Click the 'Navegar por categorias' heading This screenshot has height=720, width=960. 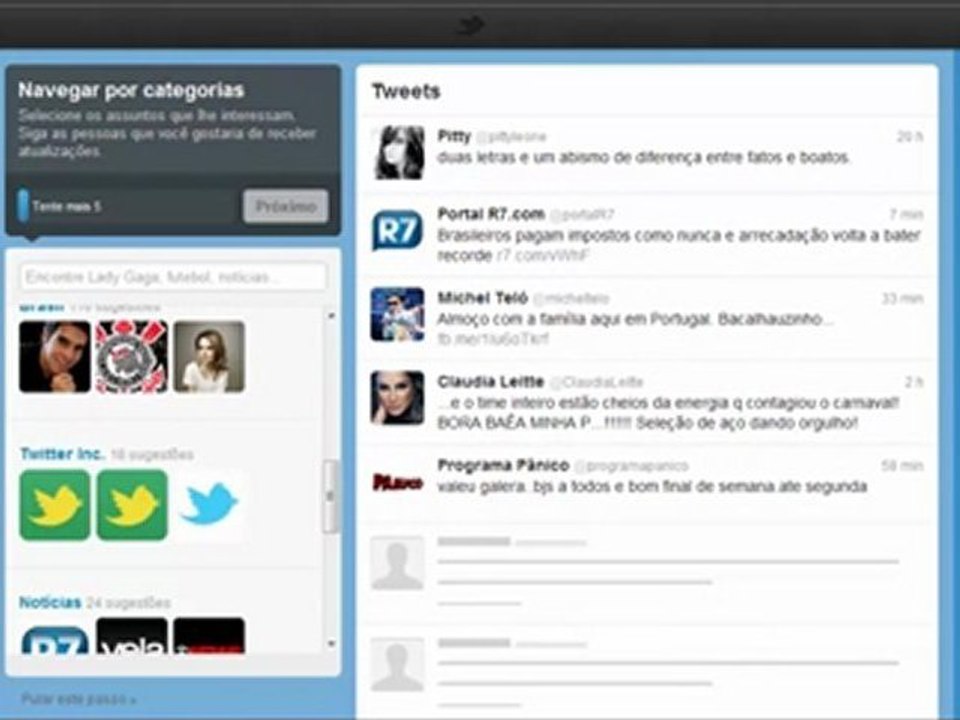point(131,90)
